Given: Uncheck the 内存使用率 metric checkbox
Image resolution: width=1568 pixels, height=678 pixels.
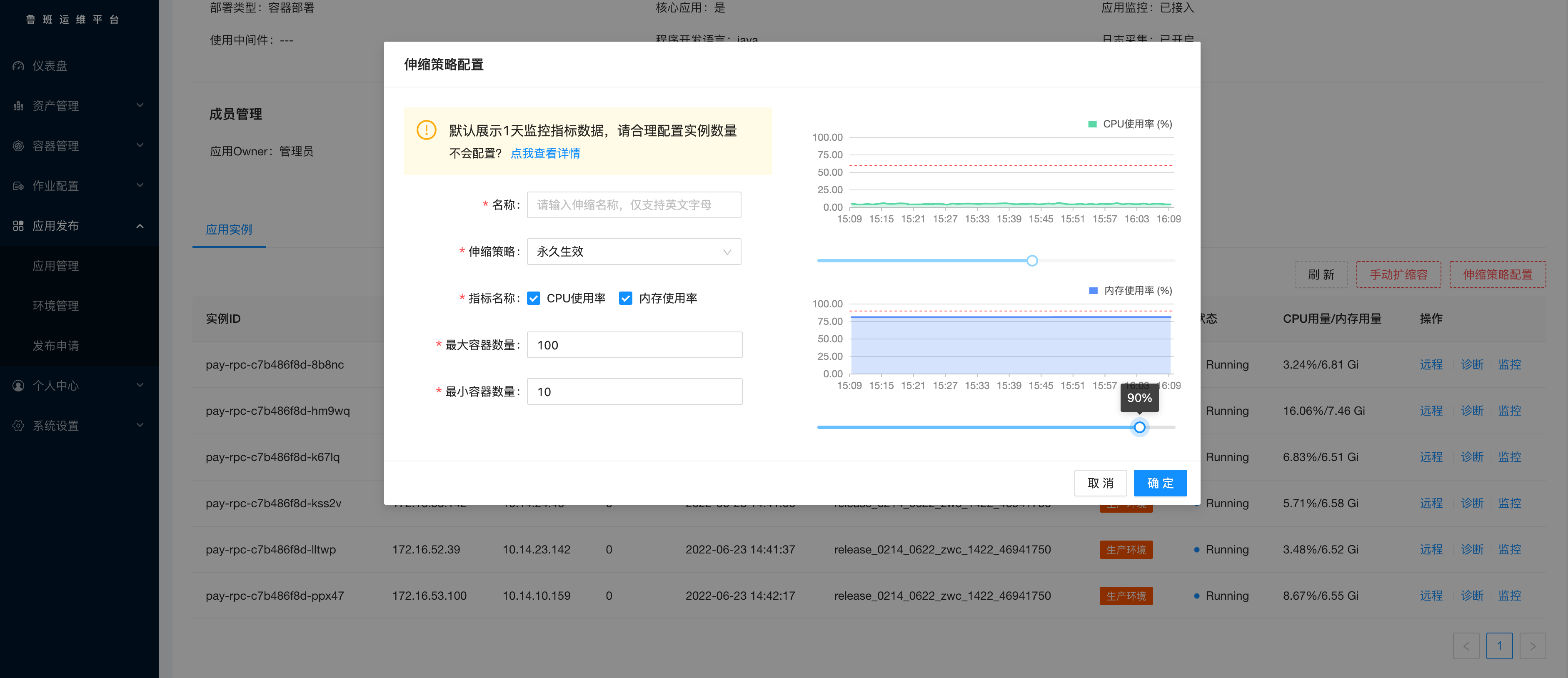Looking at the screenshot, I should [x=625, y=298].
